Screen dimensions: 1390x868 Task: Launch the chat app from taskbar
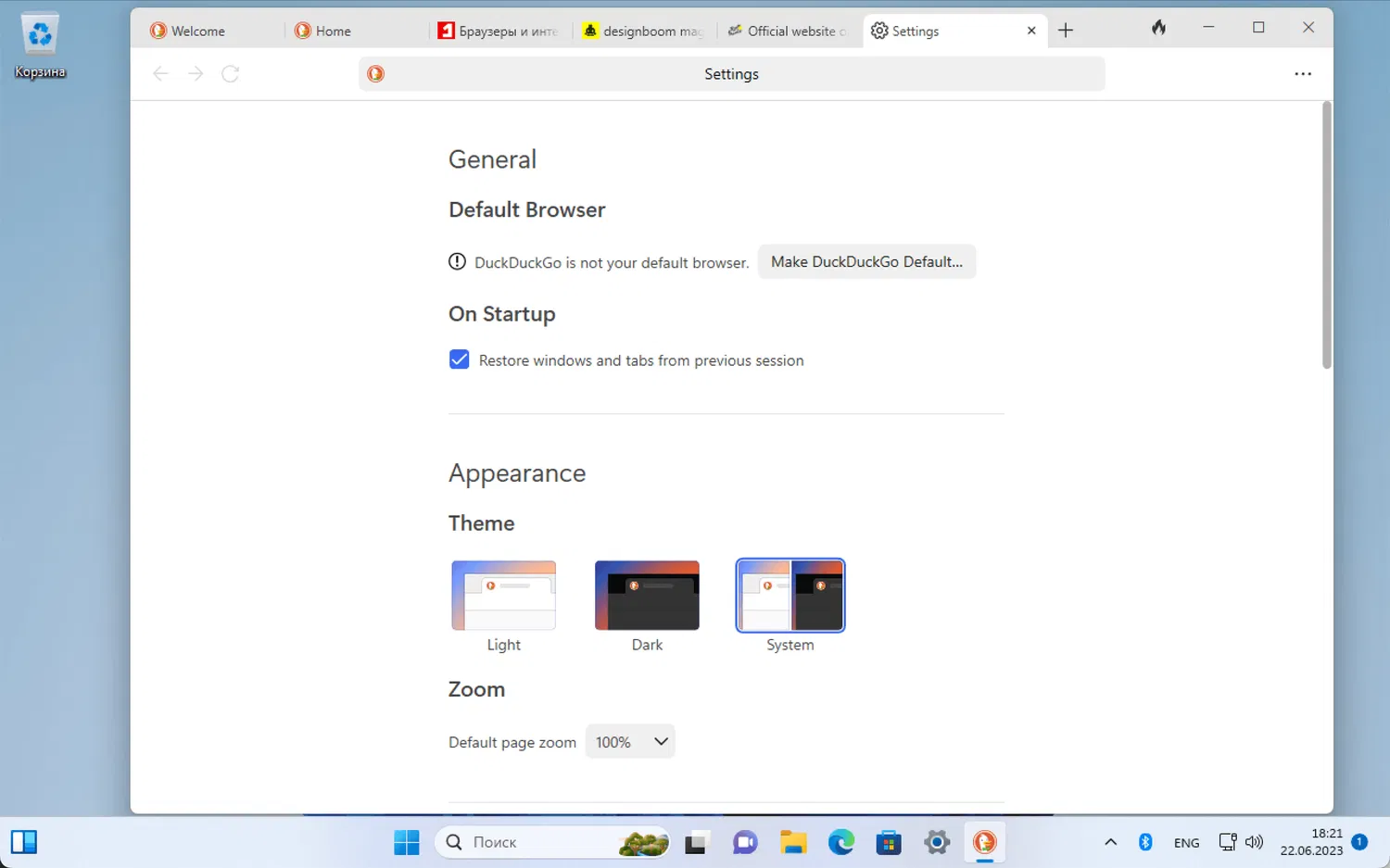745,842
